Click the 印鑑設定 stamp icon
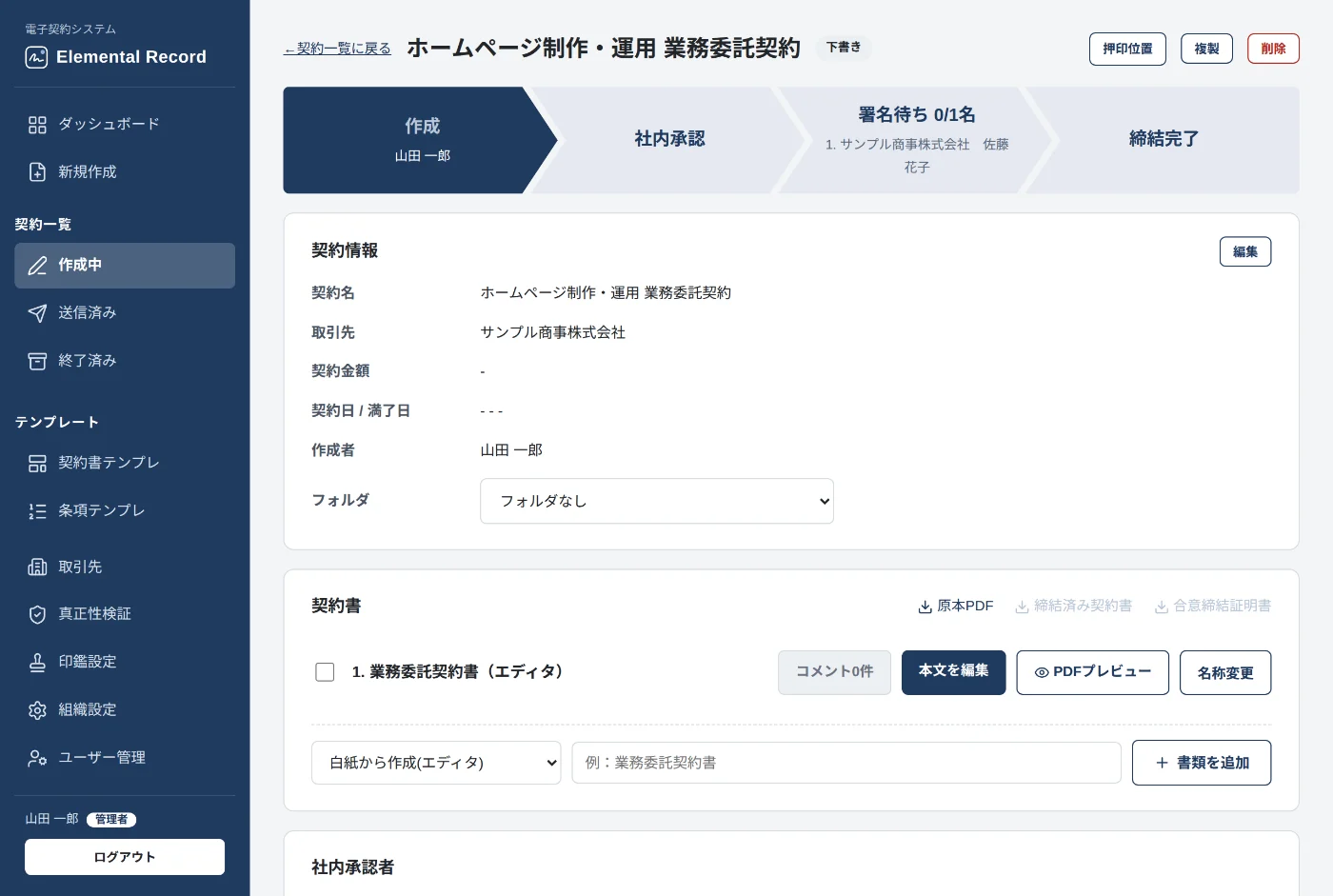The image size is (1333, 896). [37, 663]
